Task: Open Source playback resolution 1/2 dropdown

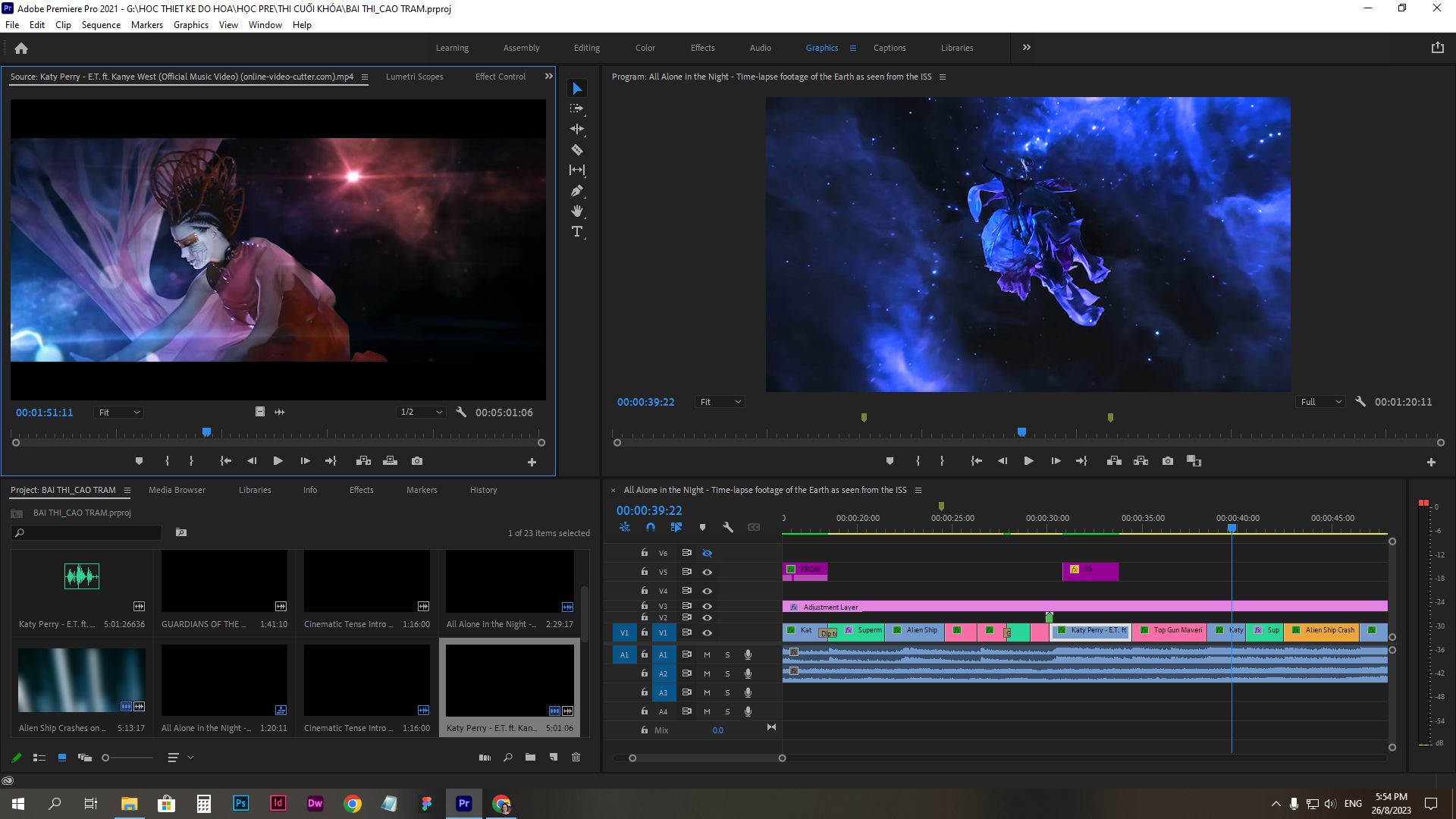Action: click(421, 413)
